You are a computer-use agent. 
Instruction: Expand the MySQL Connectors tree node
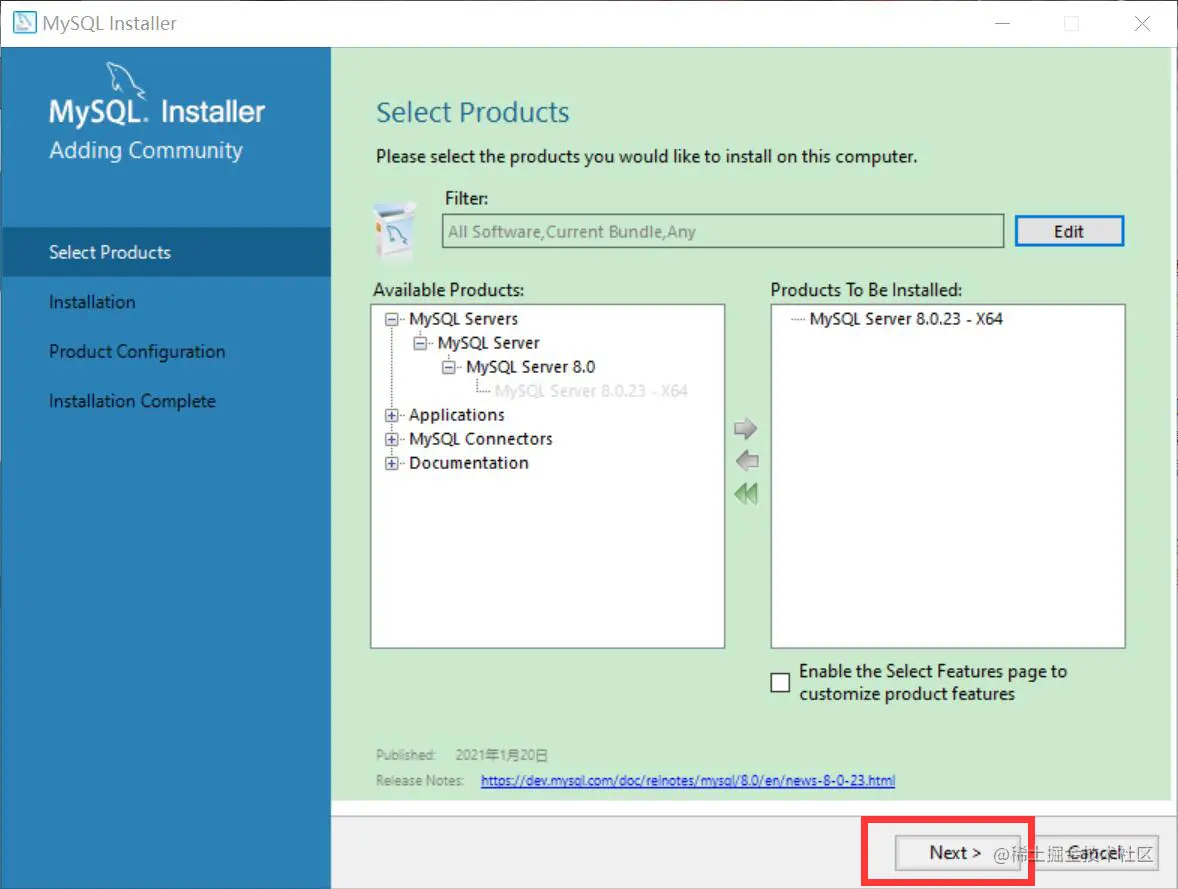point(391,440)
